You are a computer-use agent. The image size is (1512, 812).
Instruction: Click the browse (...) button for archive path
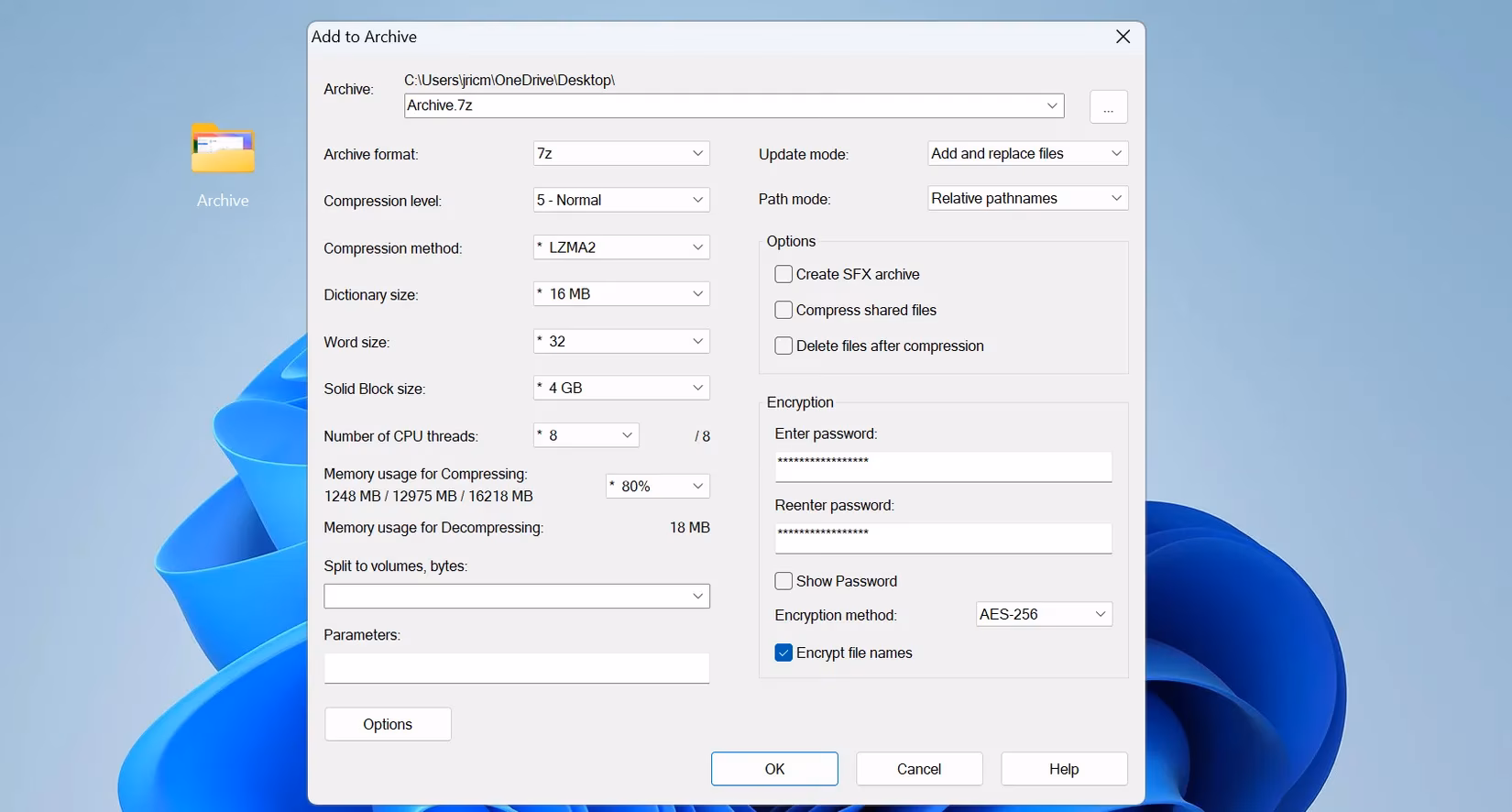pyautogui.click(x=1108, y=106)
